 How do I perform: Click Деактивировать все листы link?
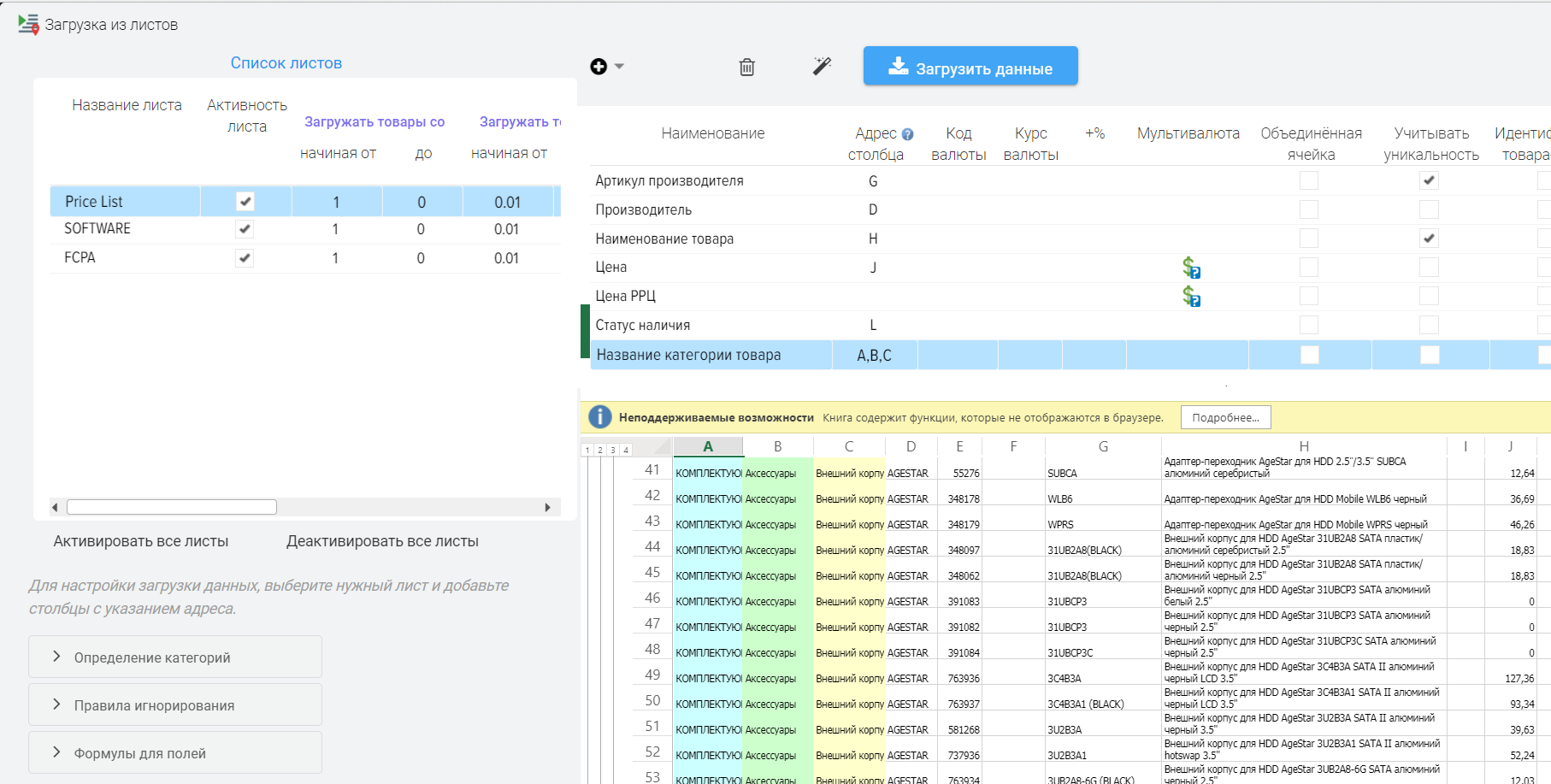coord(382,541)
